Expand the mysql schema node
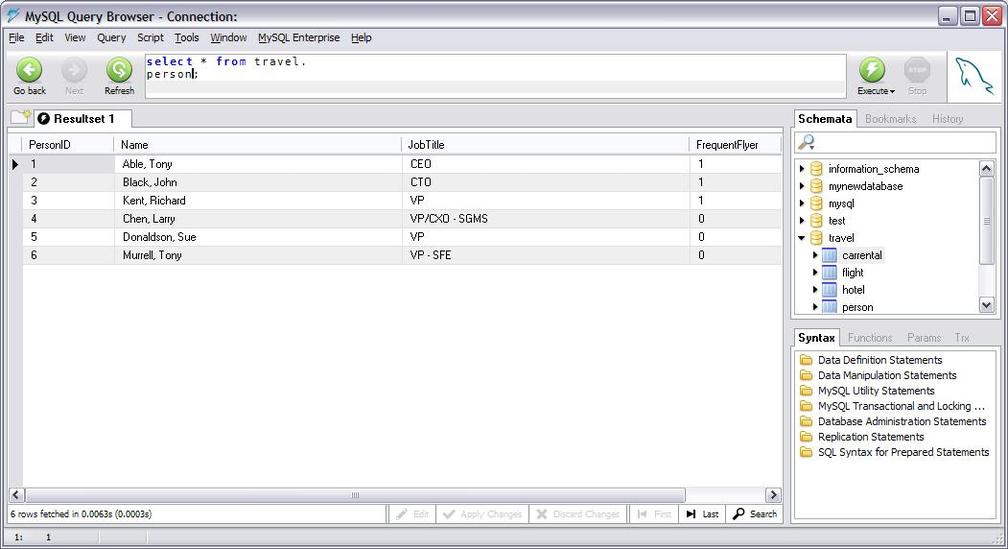 (802, 203)
